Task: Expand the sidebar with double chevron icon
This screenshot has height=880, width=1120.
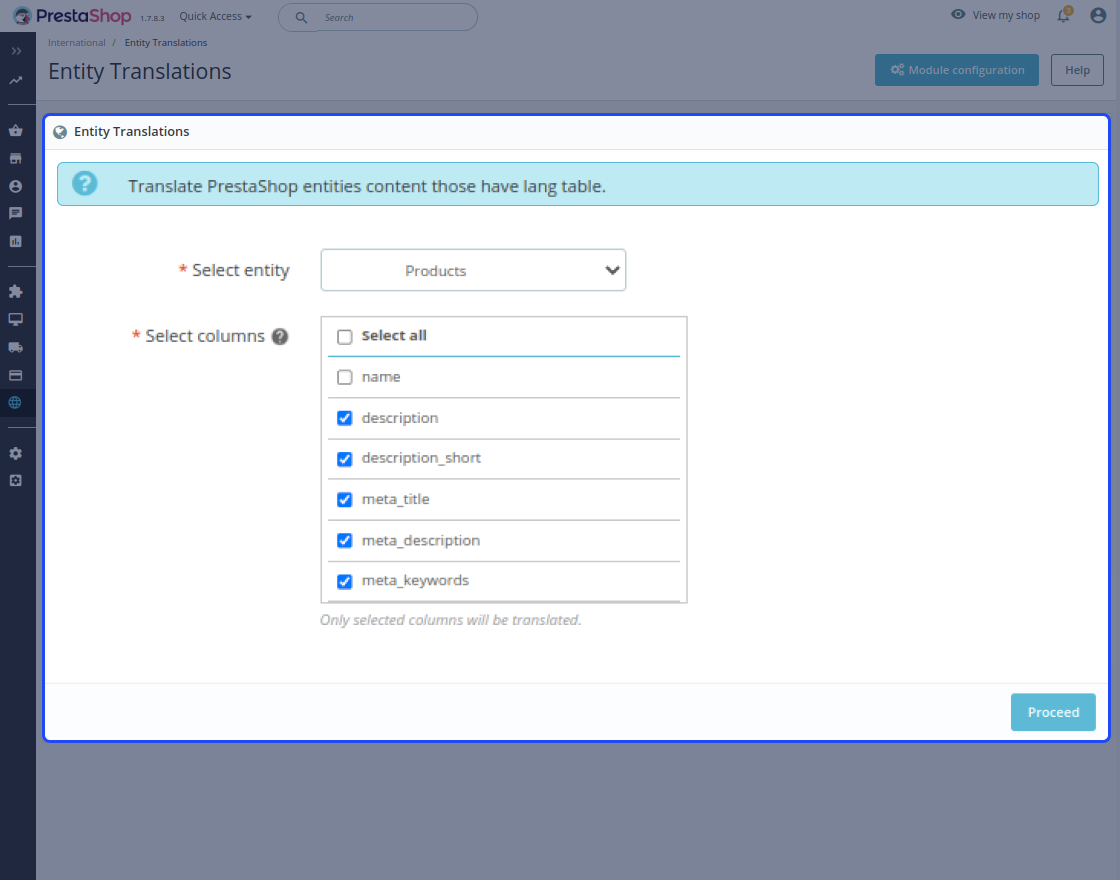Action: 16,51
